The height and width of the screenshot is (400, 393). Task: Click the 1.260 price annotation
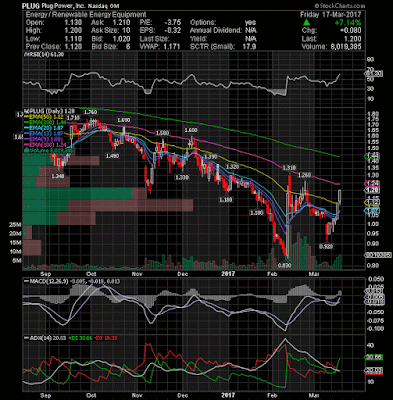coord(304,175)
